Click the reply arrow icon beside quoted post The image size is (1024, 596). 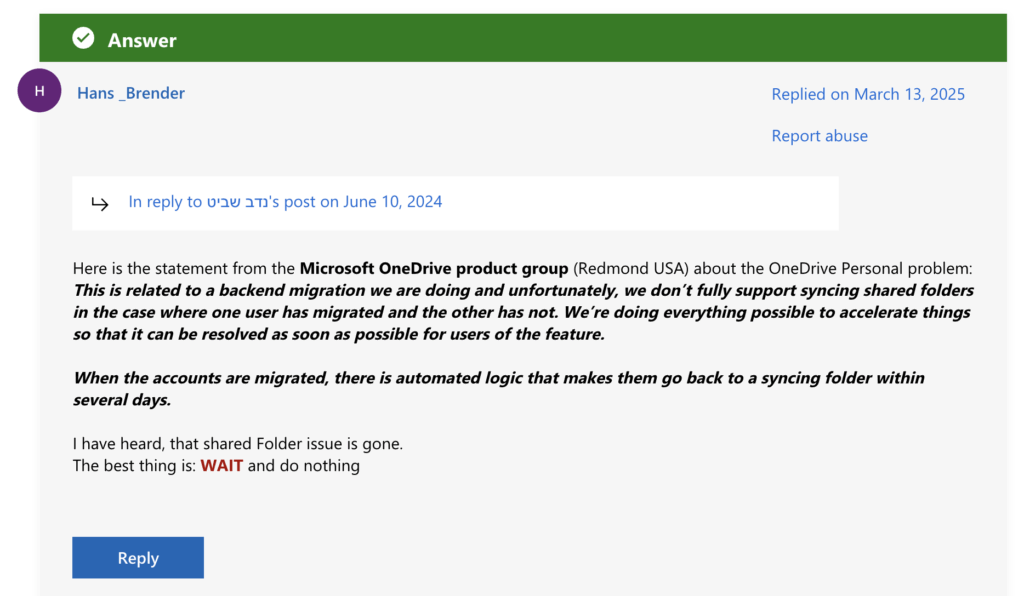pos(99,204)
